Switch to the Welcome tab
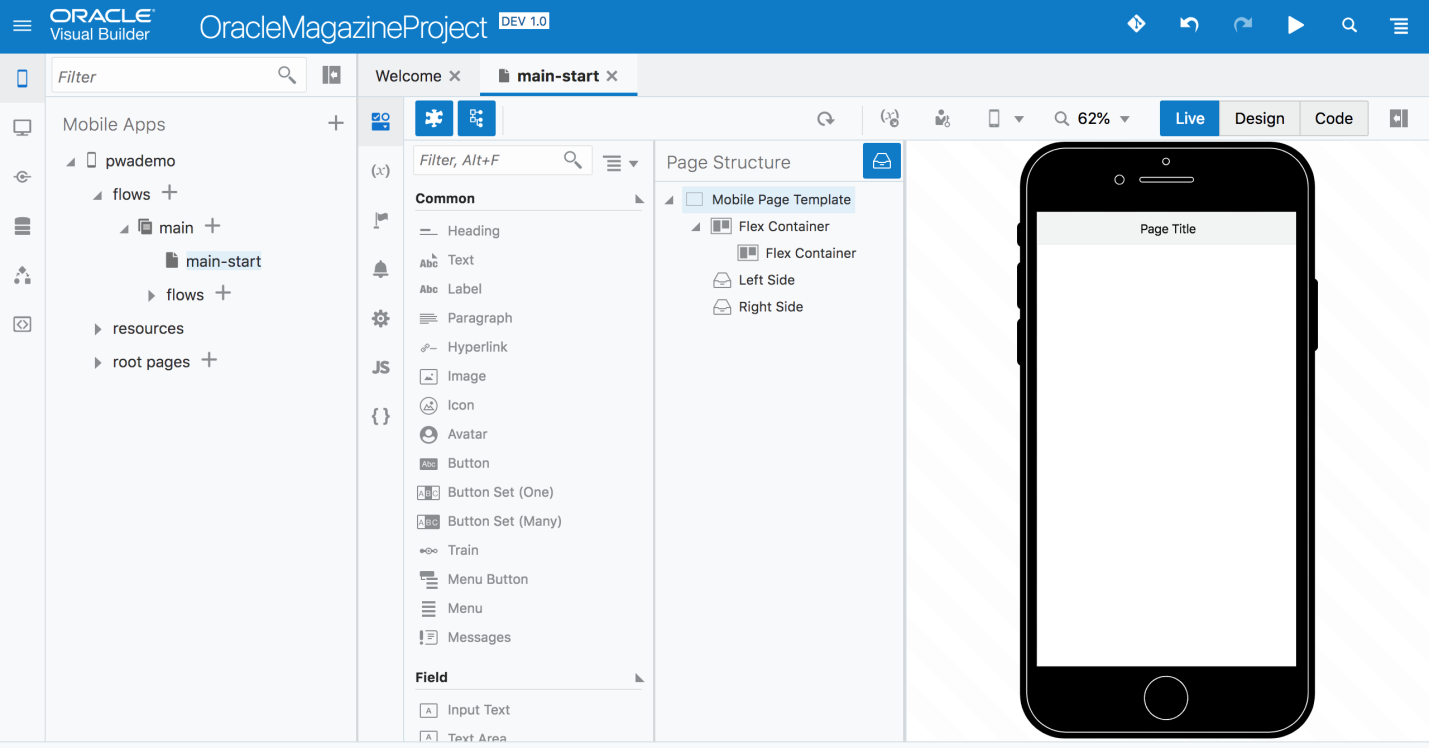Viewport: 1429px width, 748px height. pyautogui.click(x=408, y=76)
